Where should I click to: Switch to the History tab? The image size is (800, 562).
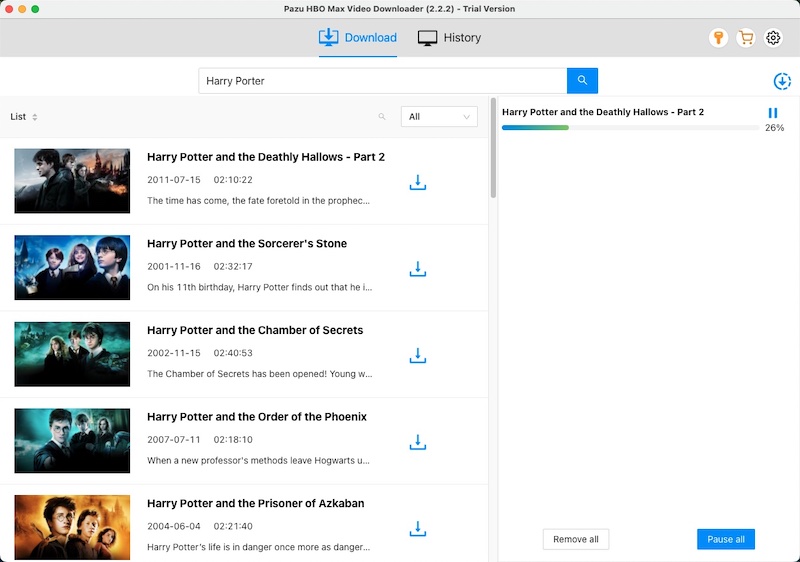(449, 38)
